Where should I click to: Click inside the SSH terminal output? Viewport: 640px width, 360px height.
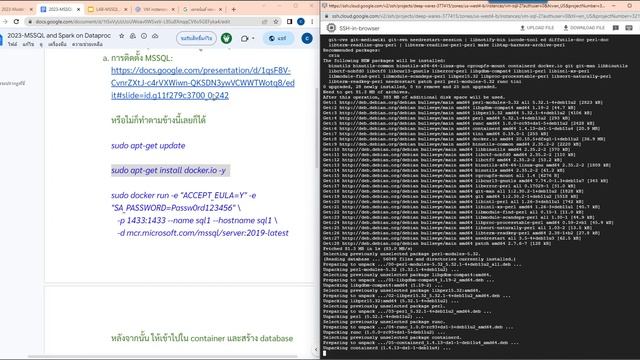tap(480, 196)
